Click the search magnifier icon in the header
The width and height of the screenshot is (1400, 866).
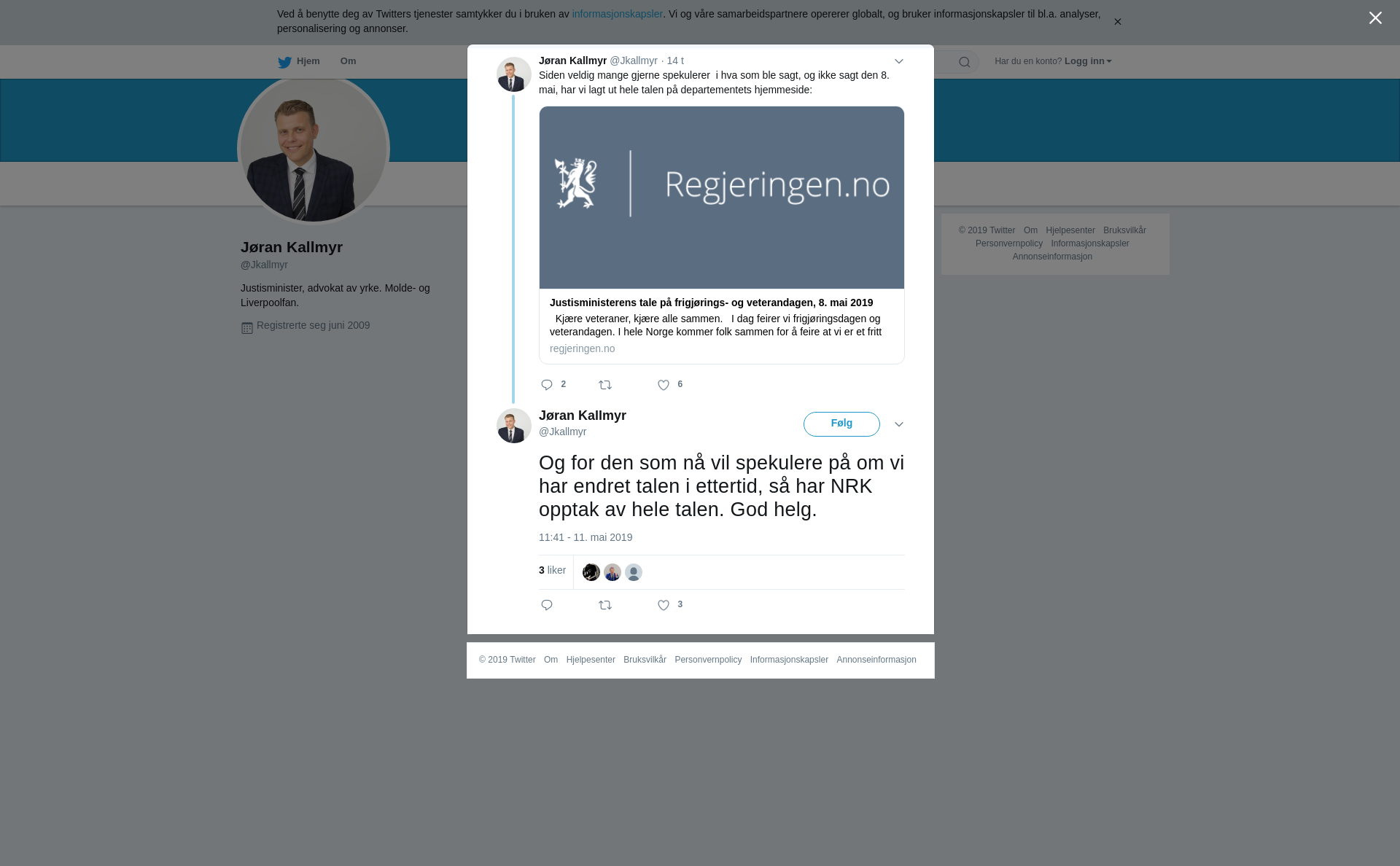[x=965, y=62]
